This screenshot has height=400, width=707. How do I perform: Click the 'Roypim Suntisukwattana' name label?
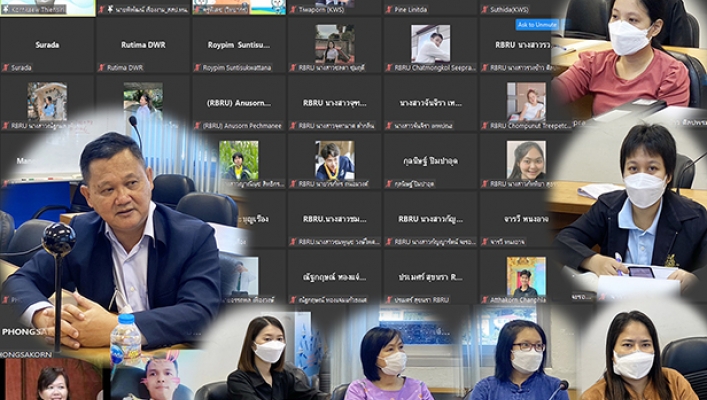[x=237, y=68]
